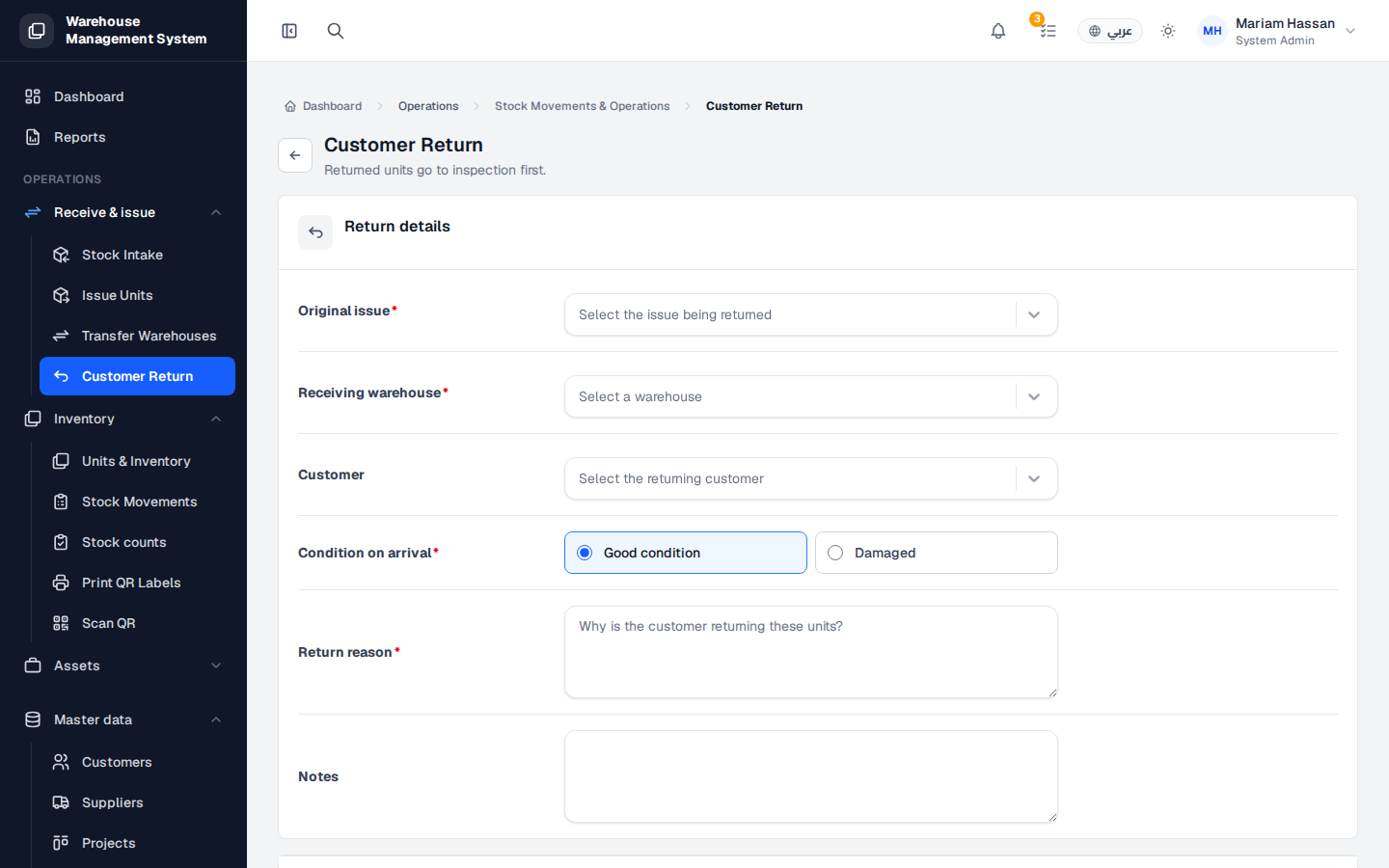
Task: Click the Transfer Warehouses arrows icon
Action: click(61, 336)
